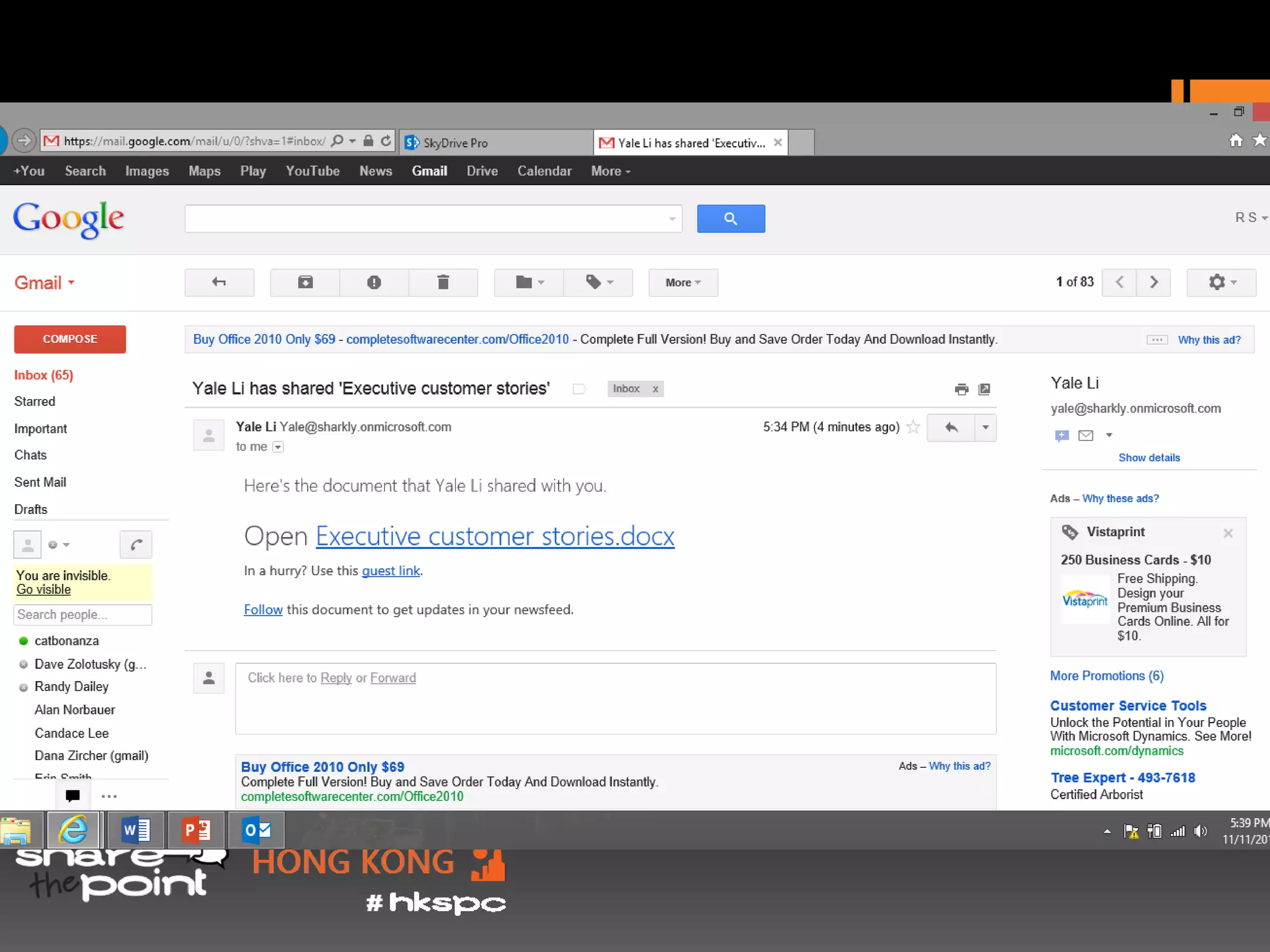1270x952 pixels.
Task: Open Calendar from the Google bar
Action: pos(544,171)
